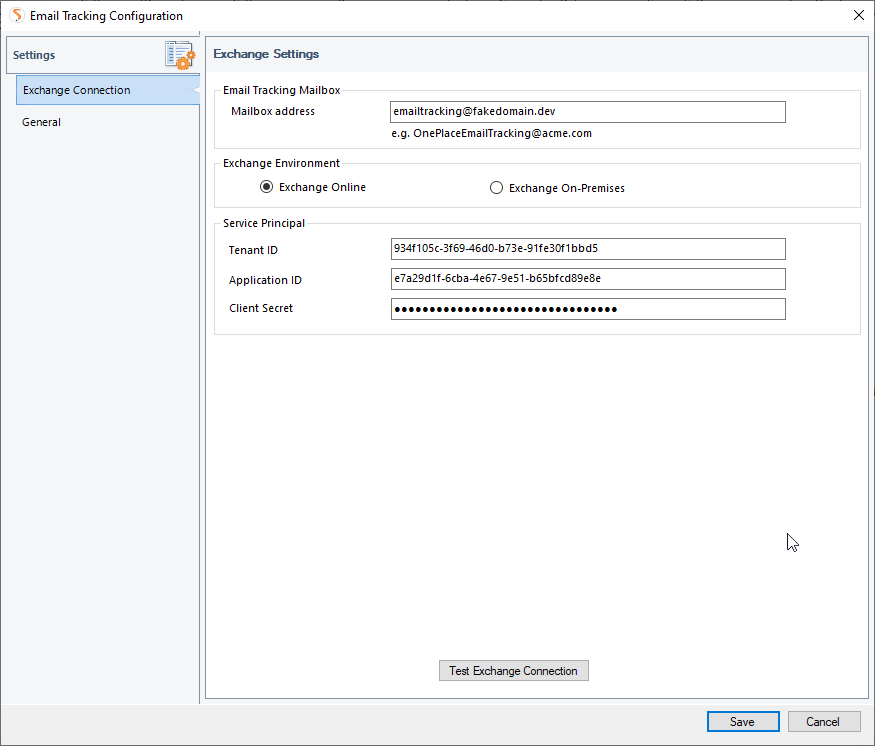Save the email tracking configuration
This screenshot has height=746, width=875.
(742, 722)
